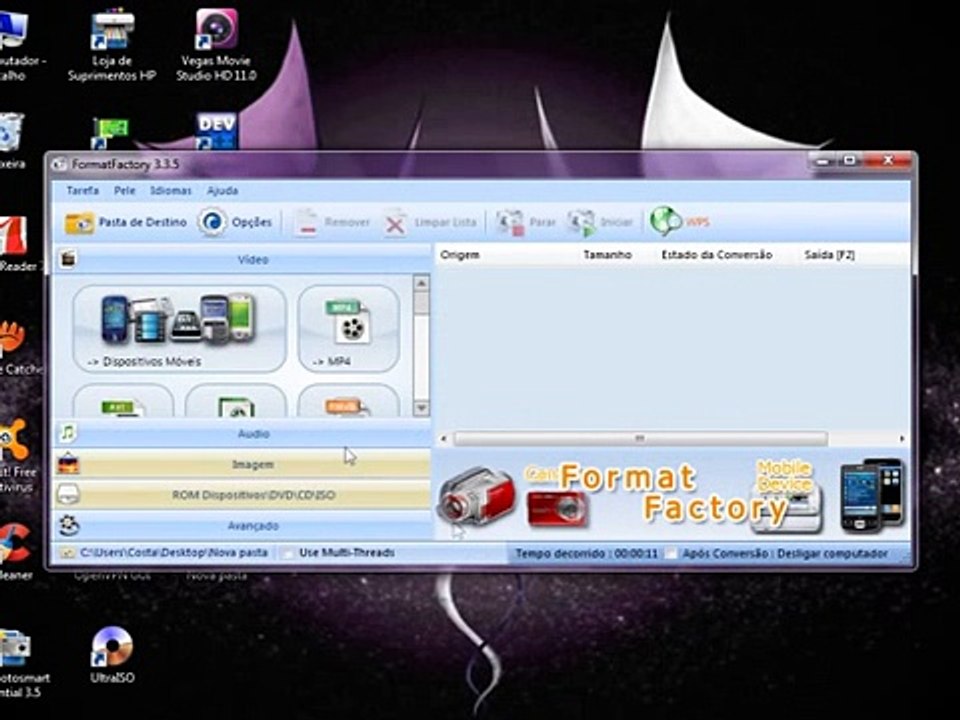Open the Pasta de Destino folder button
The height and width of the screenshot is (720, 960).
[126, 222]
